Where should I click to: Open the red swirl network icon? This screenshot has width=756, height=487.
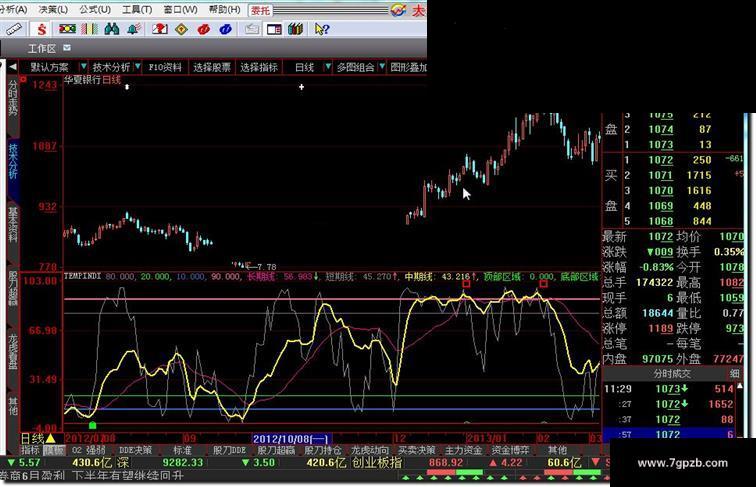[x=203, y=29]
